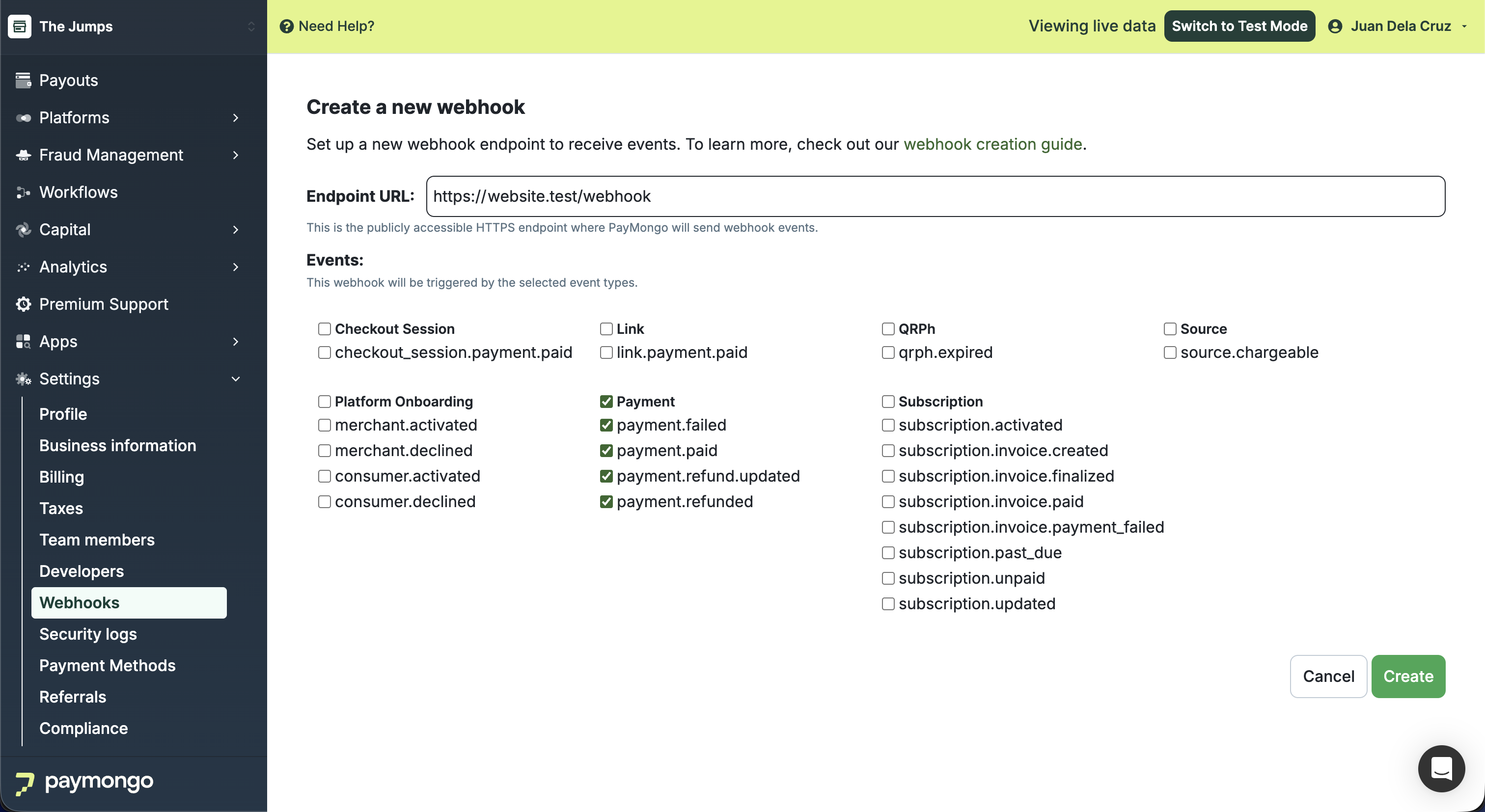Enable the checkout_session.payment.paid checkbox
The width and height of the screenshot is (1485, 812).
325,352
